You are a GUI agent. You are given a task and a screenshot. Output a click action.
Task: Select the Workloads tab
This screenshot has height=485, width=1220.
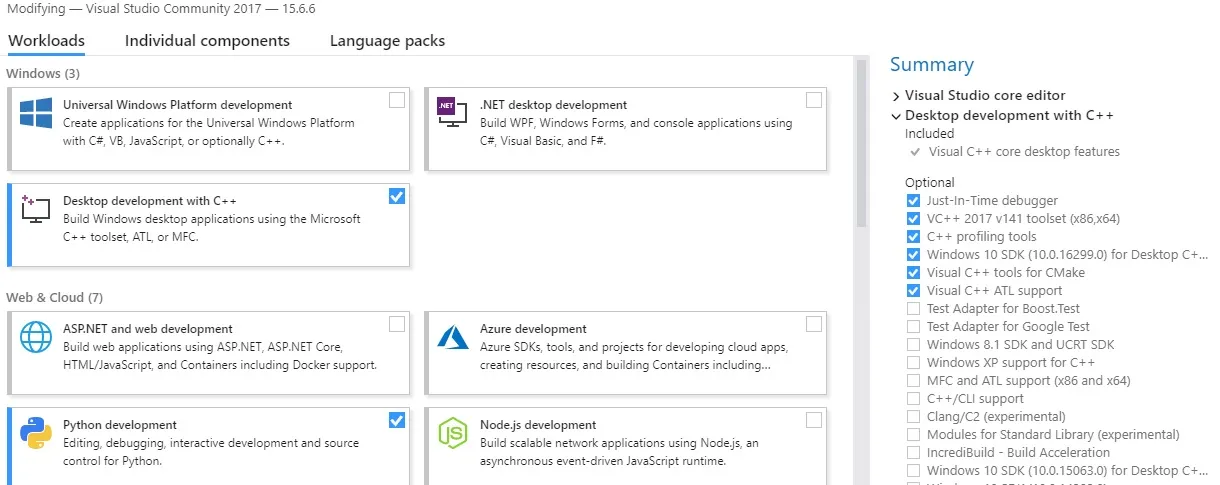tap(46, 41)
